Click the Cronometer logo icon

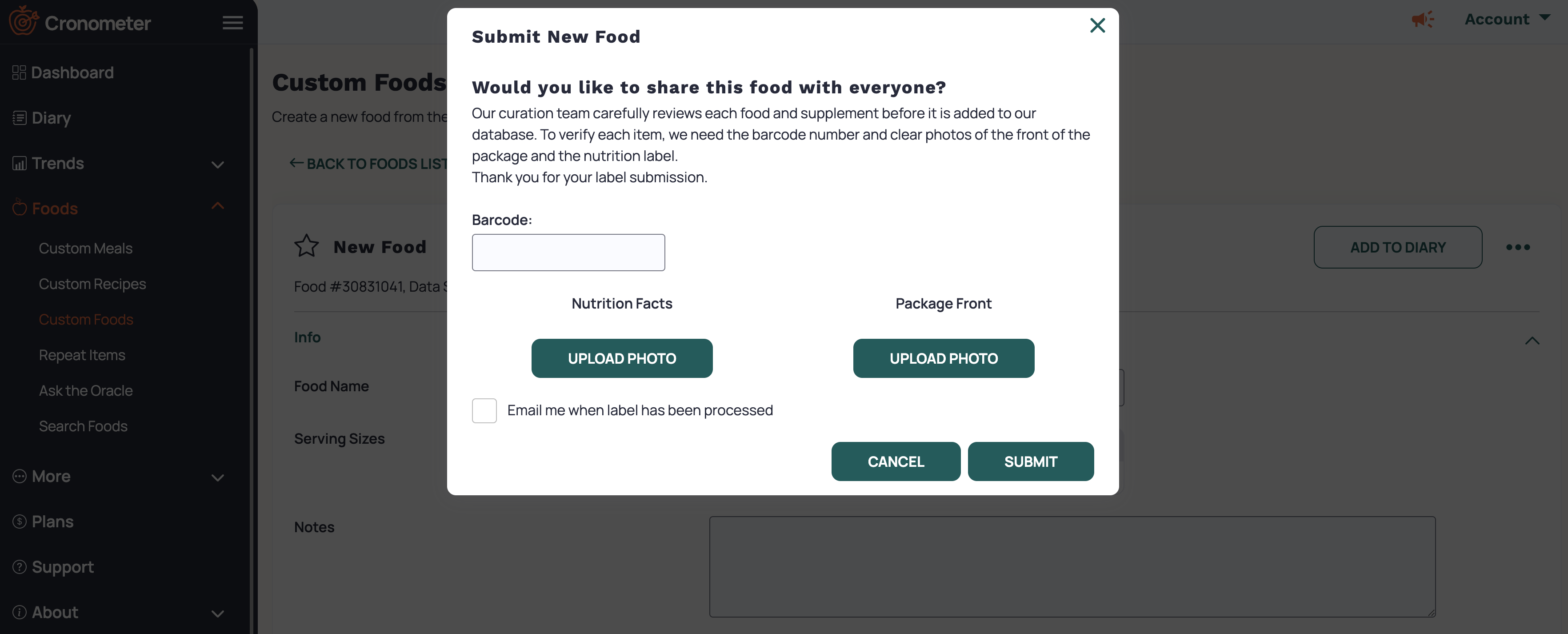pos(24,21)
